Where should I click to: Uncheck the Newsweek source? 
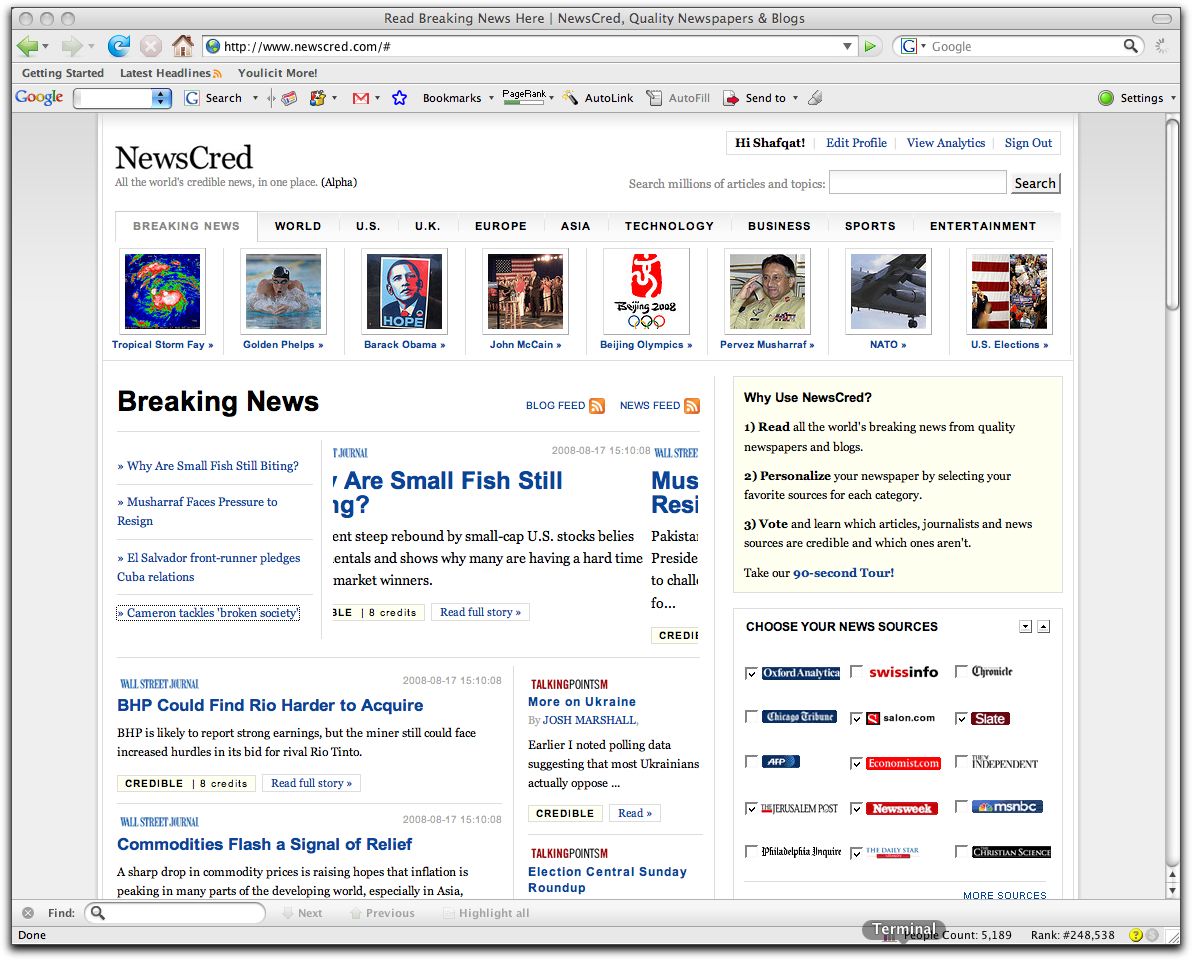(856, 809)
